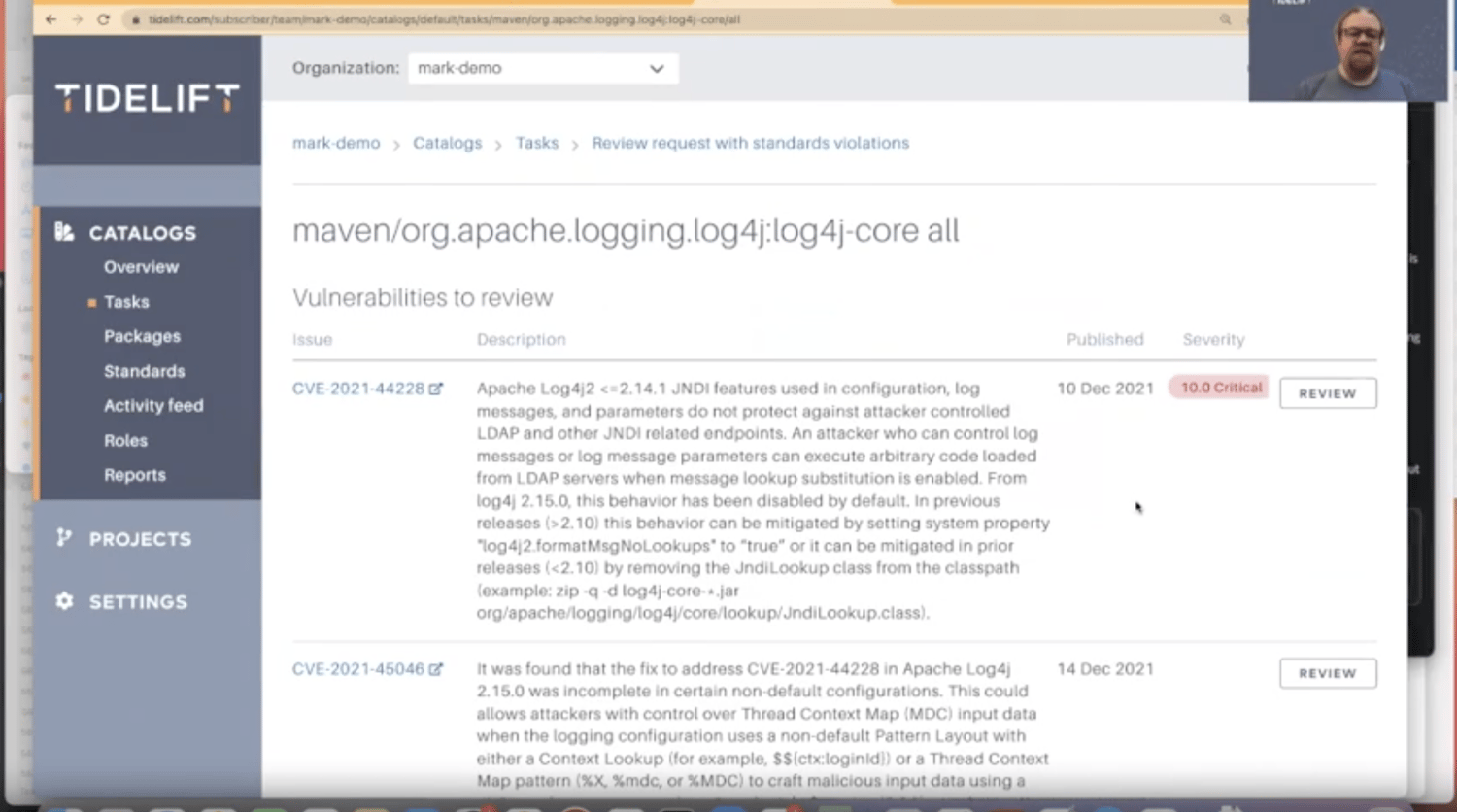The height and width of the screenshot is (812, 1457).
Task: Go to Overview in sidebar
Action: [x=141, y=267]
